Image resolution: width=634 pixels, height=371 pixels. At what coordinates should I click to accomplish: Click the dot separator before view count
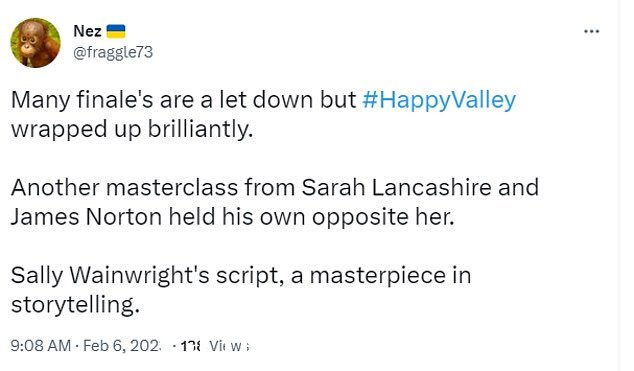174,346
